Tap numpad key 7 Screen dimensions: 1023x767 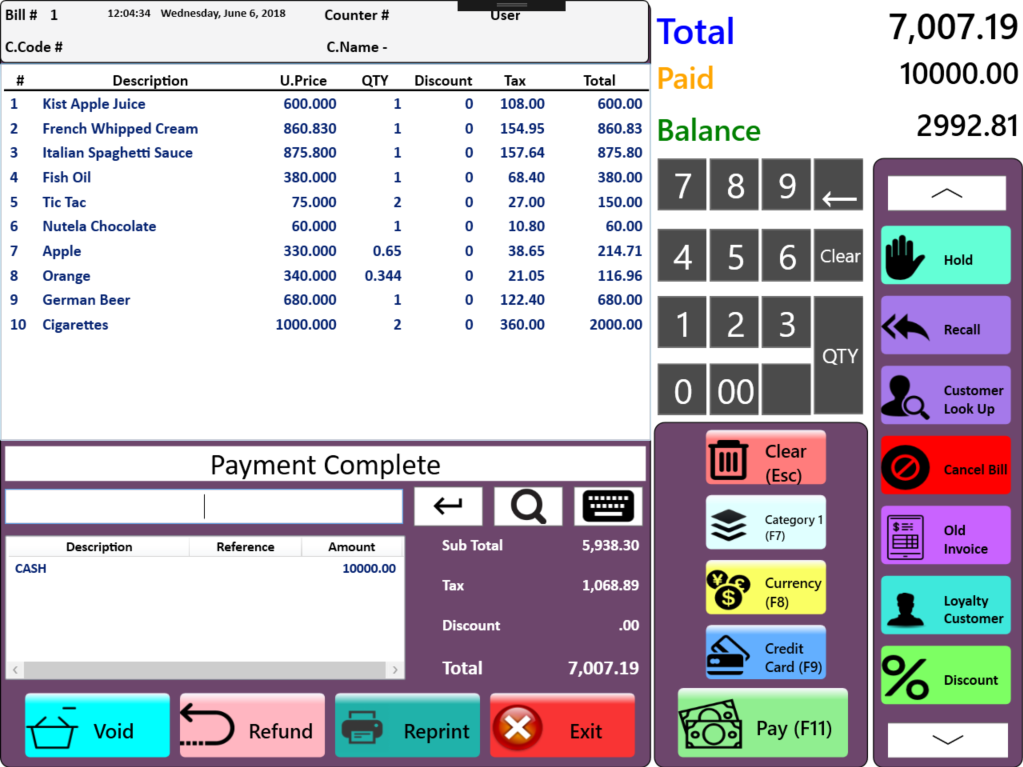coord(682,185)
